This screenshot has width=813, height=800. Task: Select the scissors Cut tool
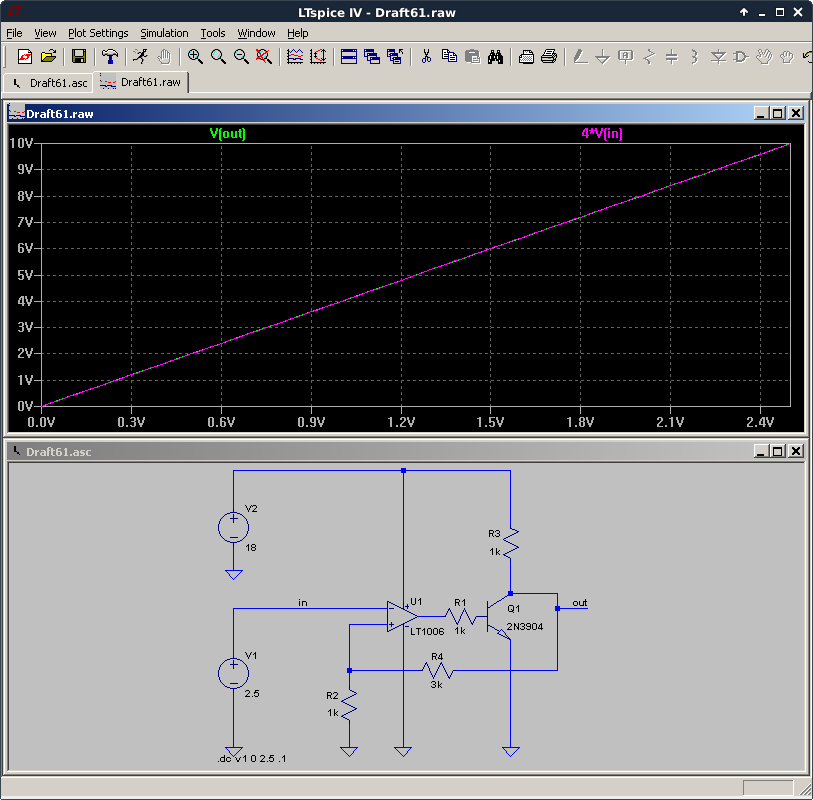point(426,57)
